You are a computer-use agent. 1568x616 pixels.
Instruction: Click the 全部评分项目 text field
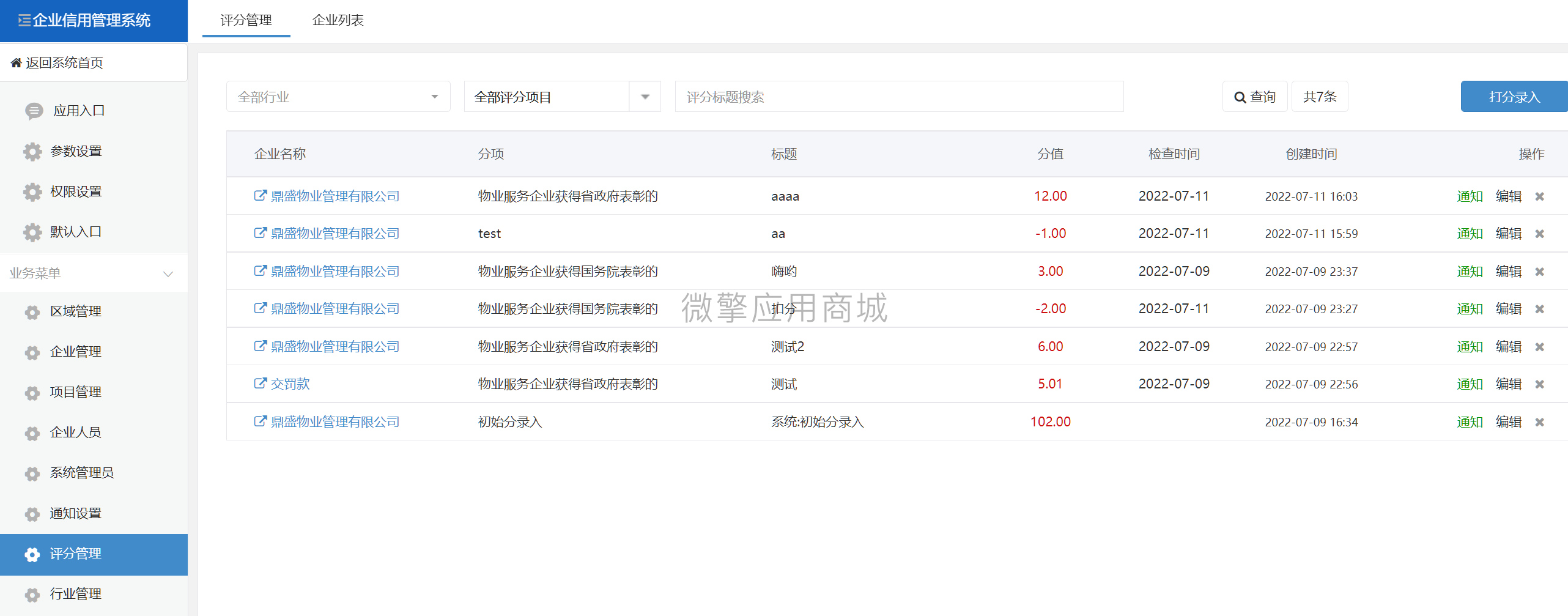click(x=547, y=97)
